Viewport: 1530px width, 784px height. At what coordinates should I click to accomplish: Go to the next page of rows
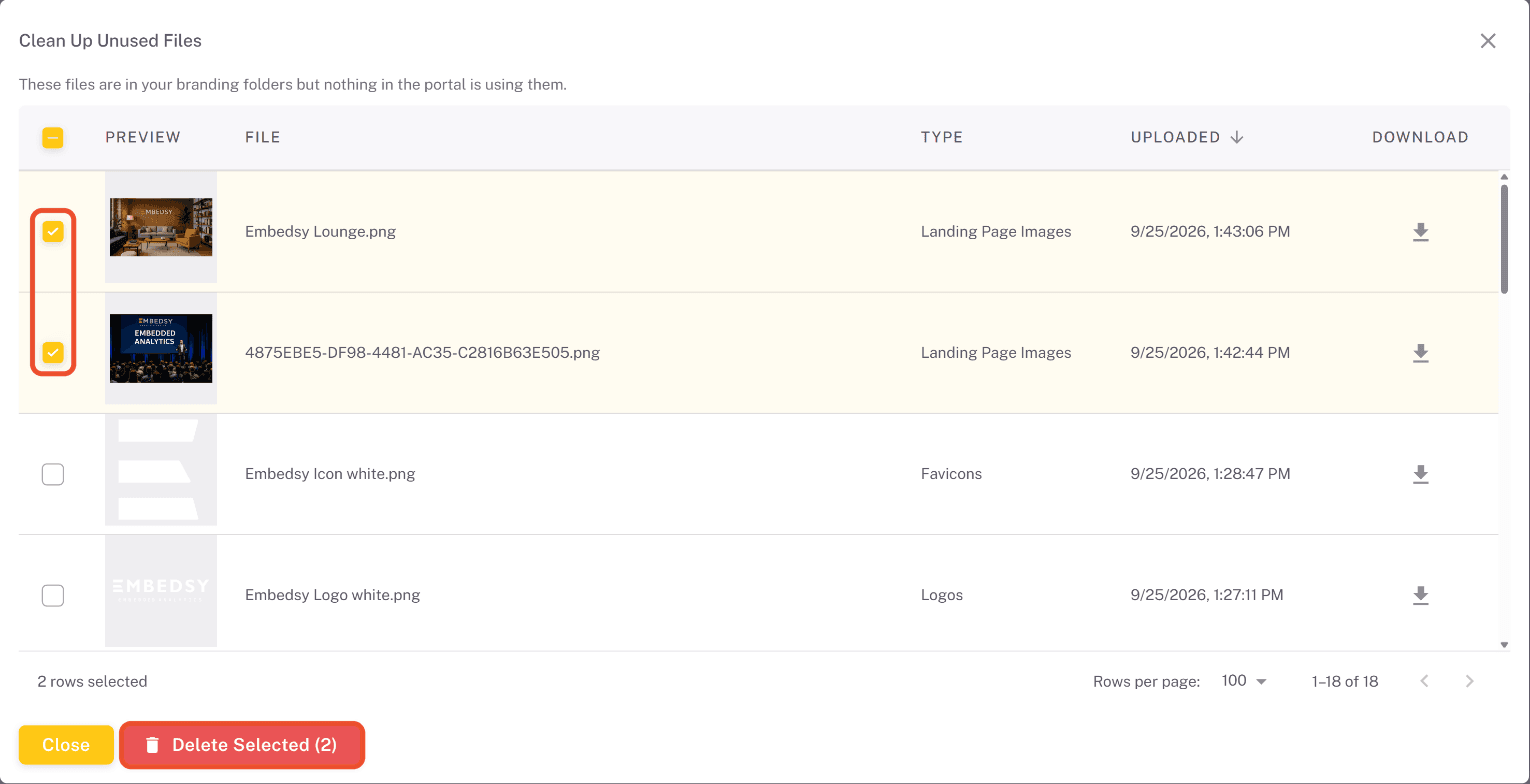pyautogui.click(x=1469, y=681)
